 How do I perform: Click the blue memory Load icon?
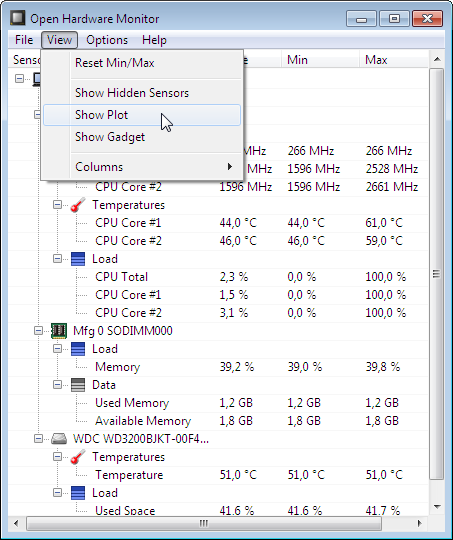click(78, 349)
